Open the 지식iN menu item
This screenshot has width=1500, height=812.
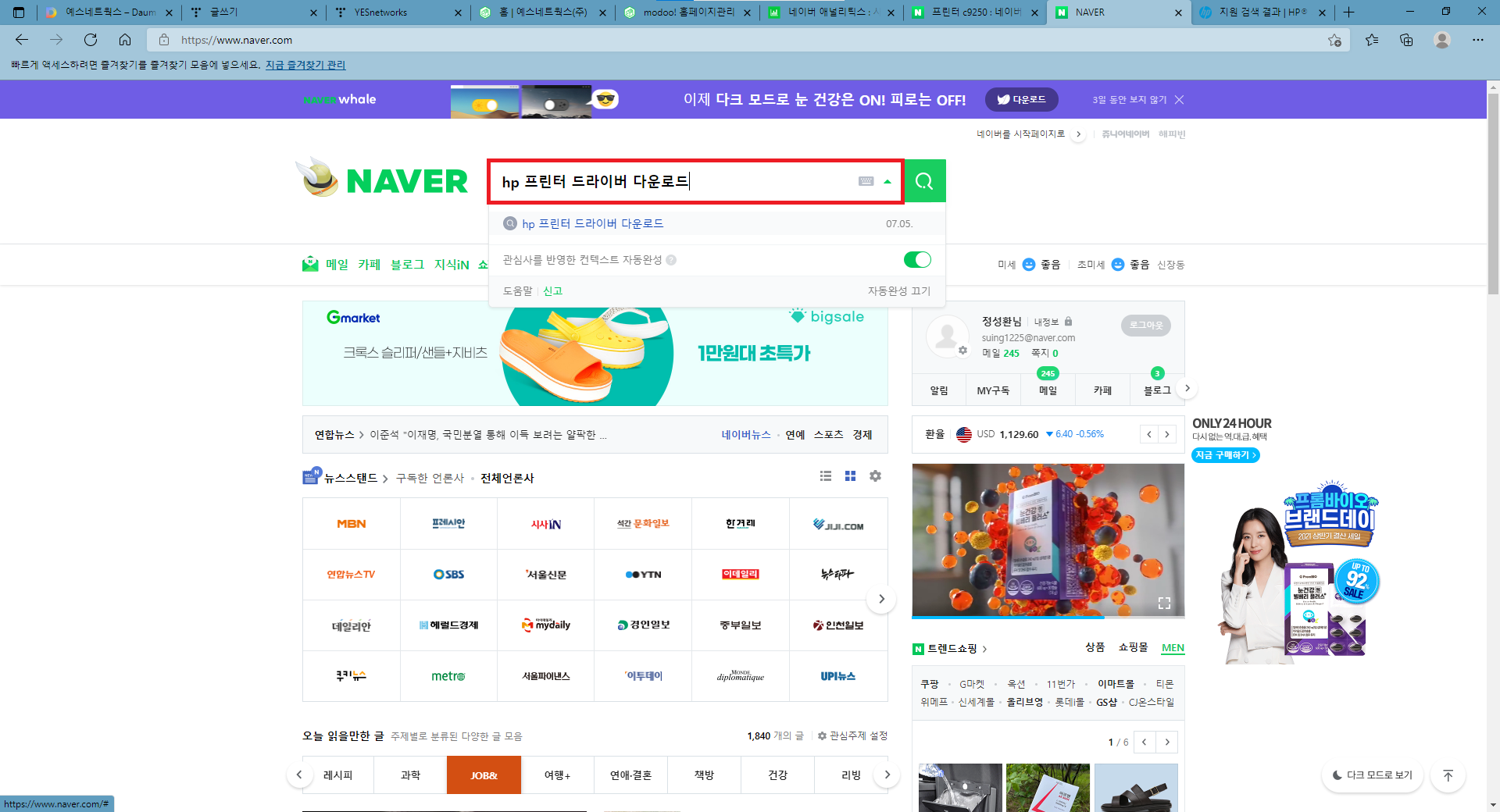(x=452, y=265)
